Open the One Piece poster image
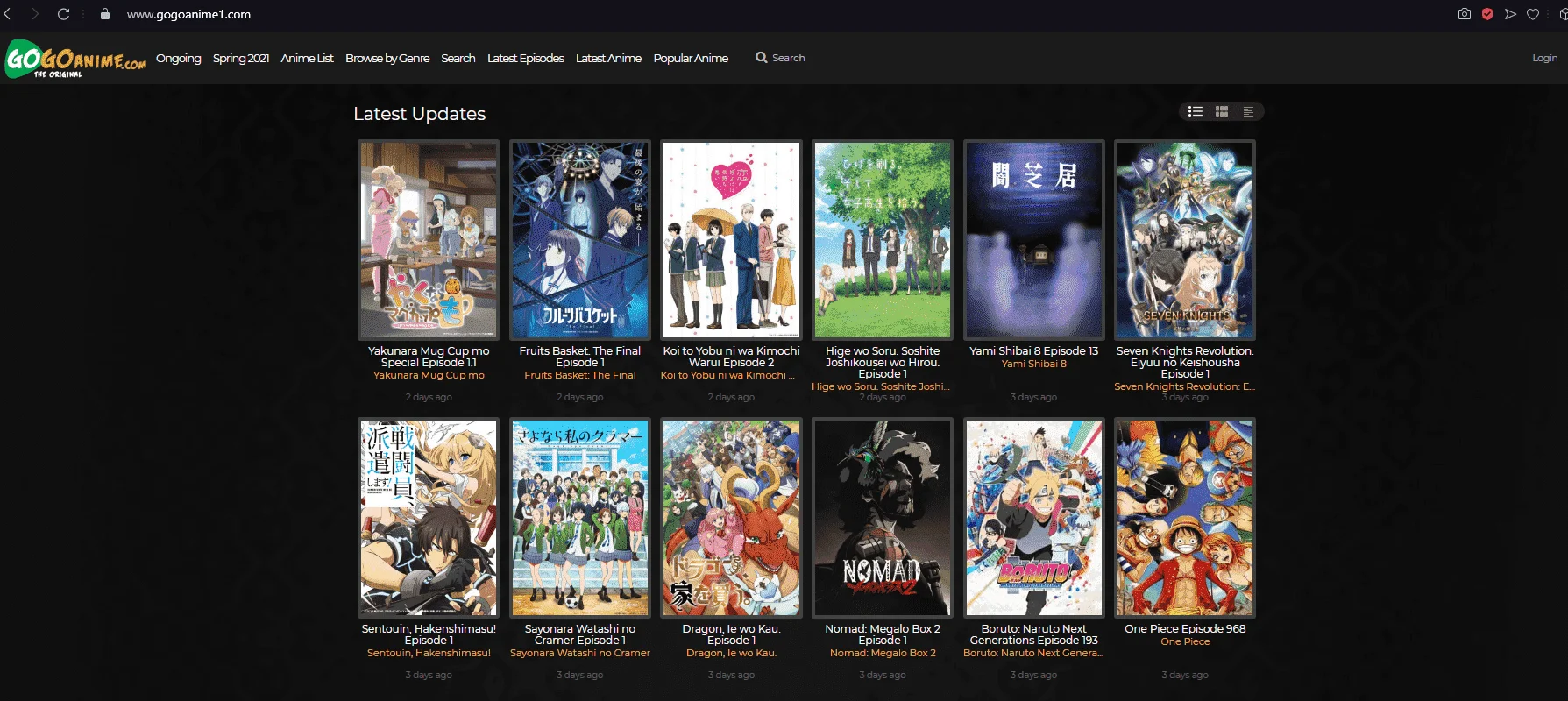The height and width of the screenshot is (701, 1568). (x=1185, y=518)
